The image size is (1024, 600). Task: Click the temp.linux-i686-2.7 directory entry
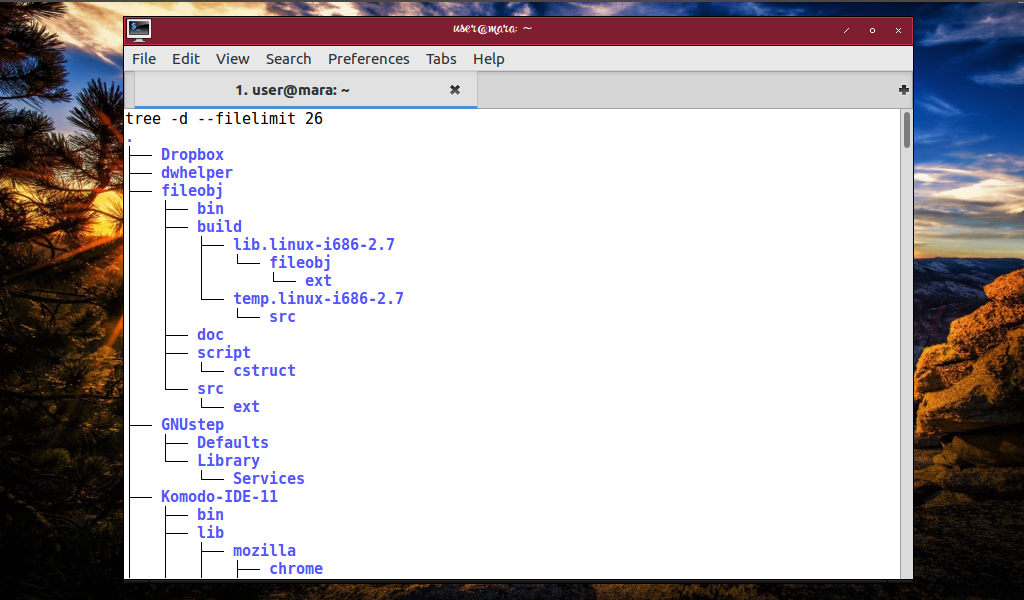click(x=319, y=298)
